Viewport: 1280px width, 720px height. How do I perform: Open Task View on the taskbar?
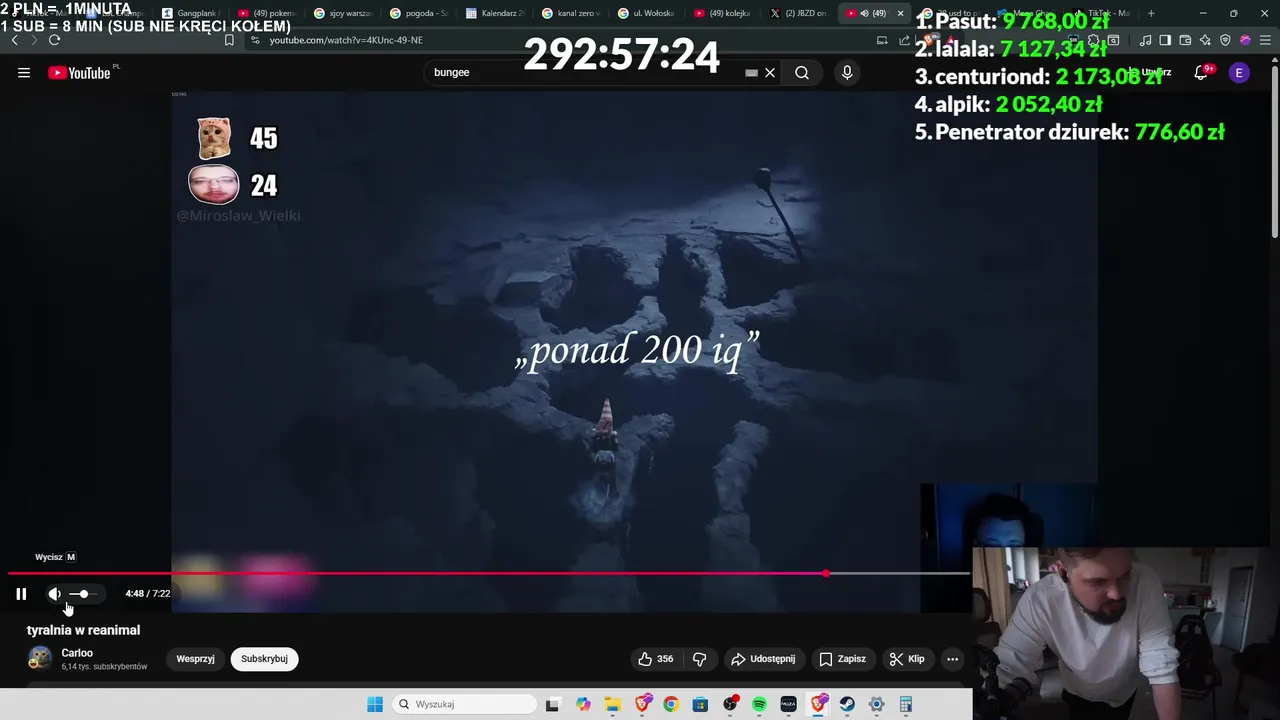[x=552, y=704]
